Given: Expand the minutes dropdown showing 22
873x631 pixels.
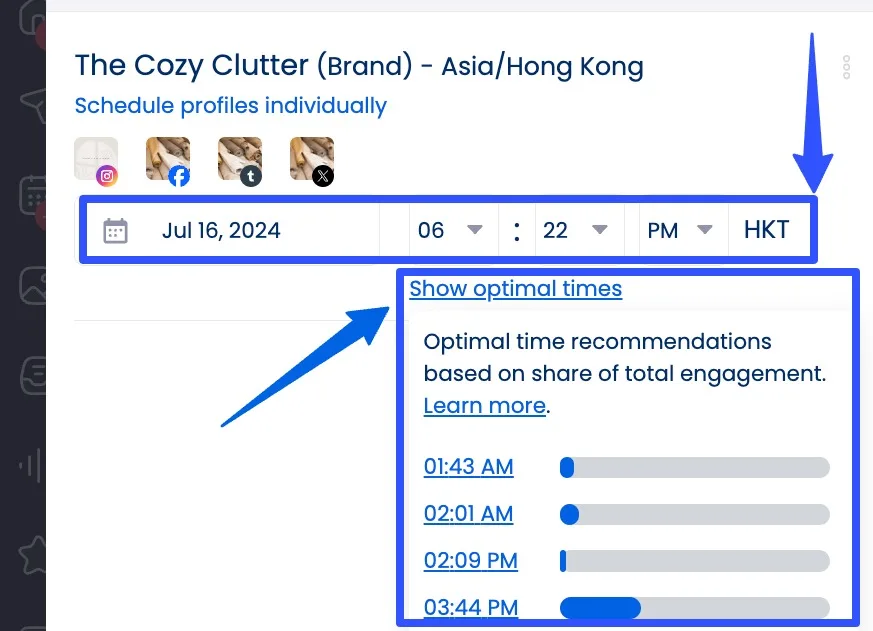Looking at the screenshot, I should point(574,231).
